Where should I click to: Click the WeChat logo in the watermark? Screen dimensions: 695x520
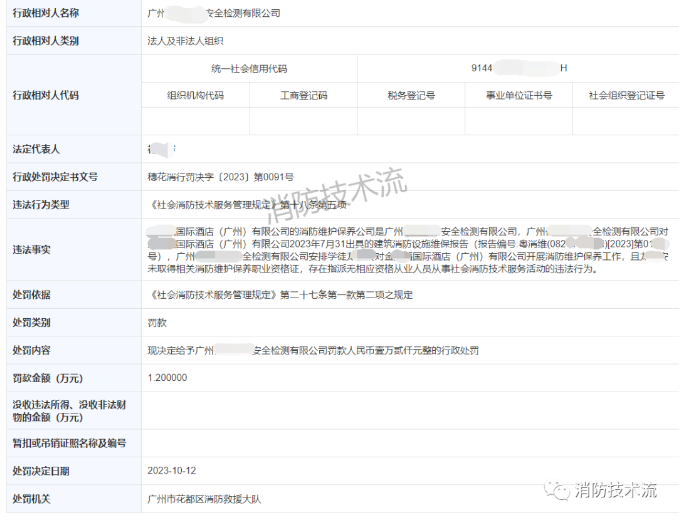554,489
